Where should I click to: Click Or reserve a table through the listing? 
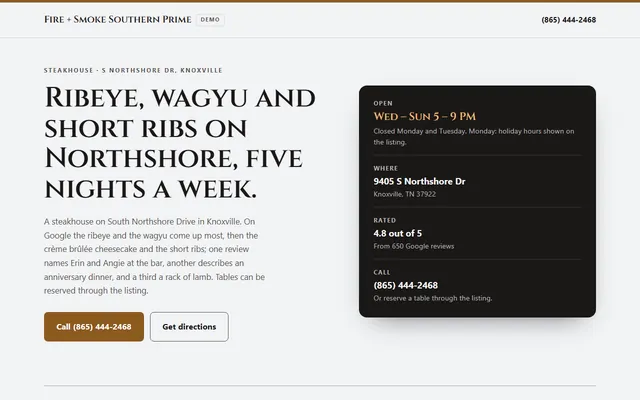click(433, 298)
